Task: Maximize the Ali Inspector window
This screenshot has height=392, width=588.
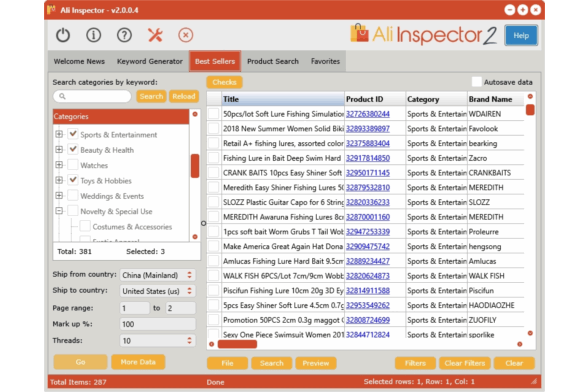Action: click(x=522, y=10)
